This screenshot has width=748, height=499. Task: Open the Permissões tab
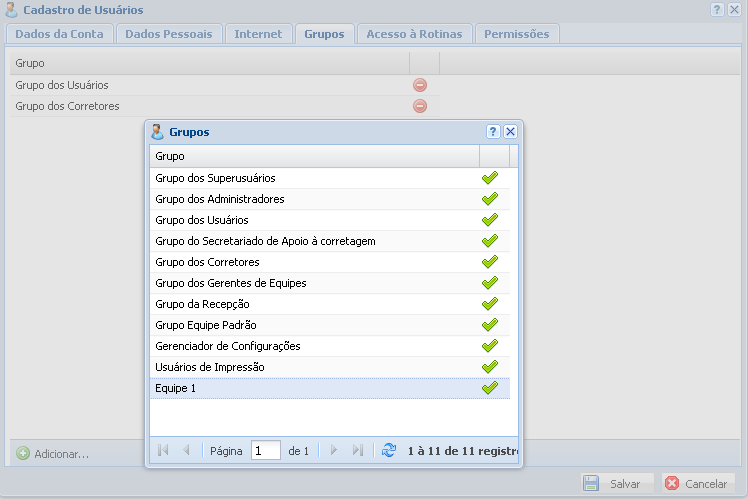tap(516, 34)
